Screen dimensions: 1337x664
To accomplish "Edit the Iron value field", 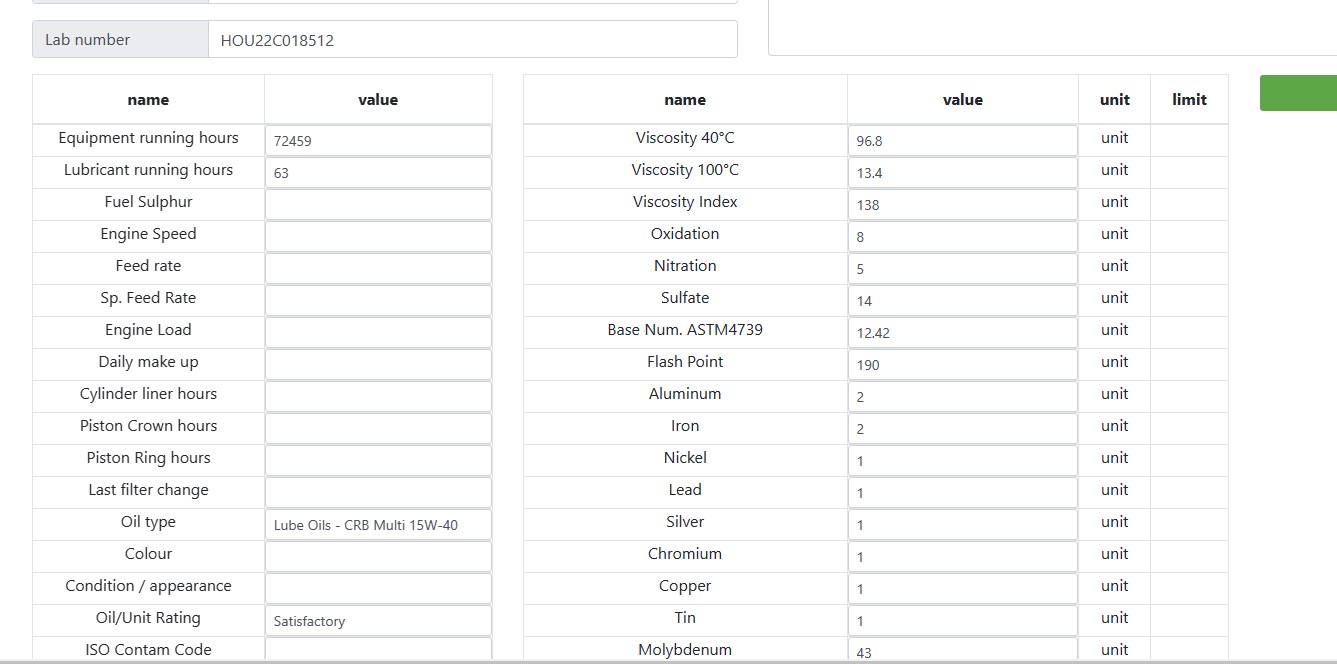I will [962, 429].
